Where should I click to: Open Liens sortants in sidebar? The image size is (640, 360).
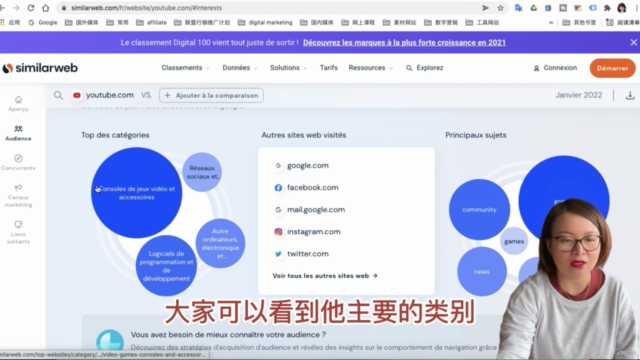pyautogui.click(x=18, y=233)
